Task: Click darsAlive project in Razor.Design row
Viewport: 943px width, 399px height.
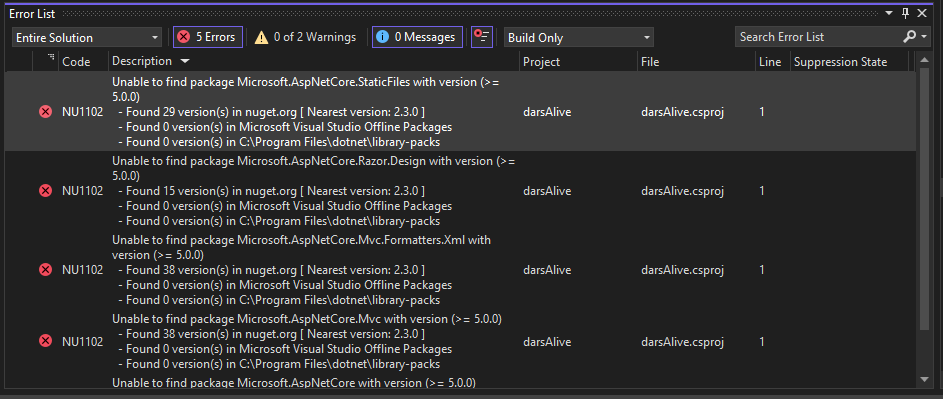Action: tap(547, 191)
